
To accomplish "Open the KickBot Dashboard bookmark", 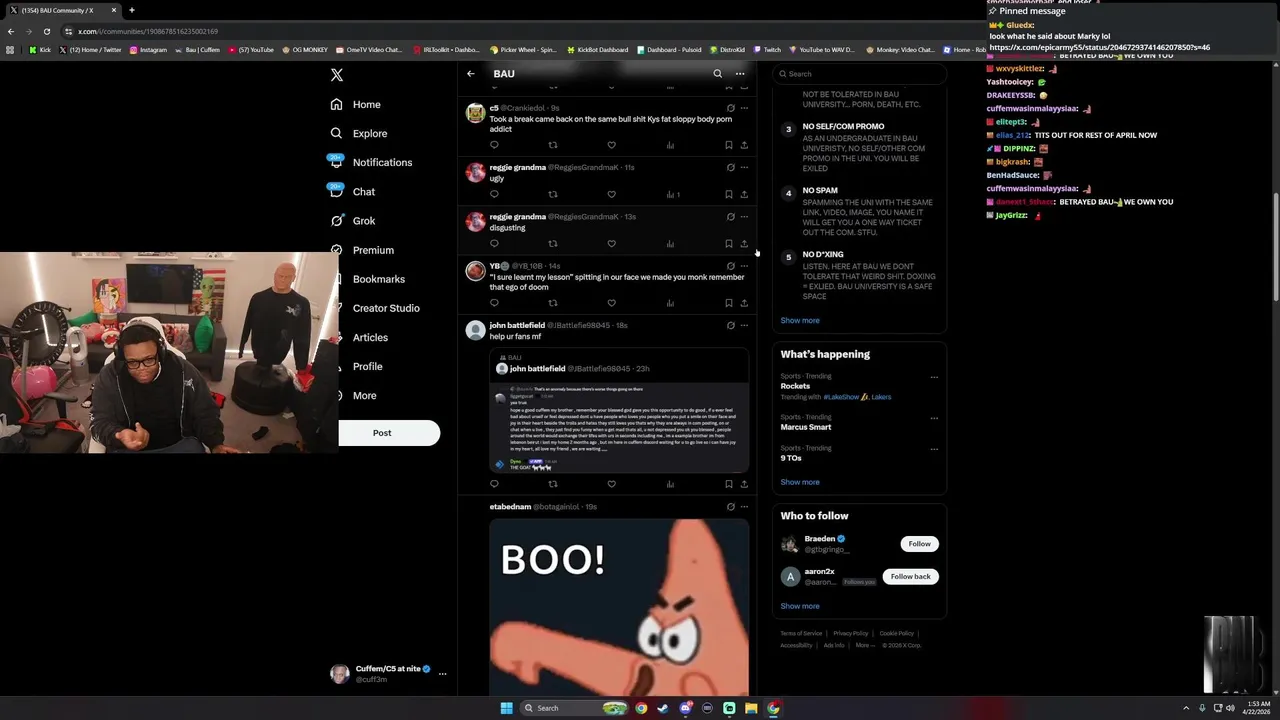I will coord(599,49).
